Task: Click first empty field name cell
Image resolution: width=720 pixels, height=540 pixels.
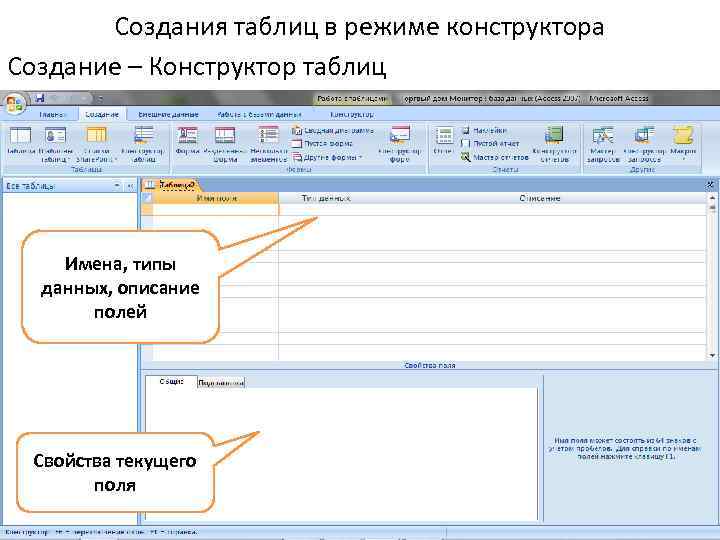Action: click(x=216, y=209)
